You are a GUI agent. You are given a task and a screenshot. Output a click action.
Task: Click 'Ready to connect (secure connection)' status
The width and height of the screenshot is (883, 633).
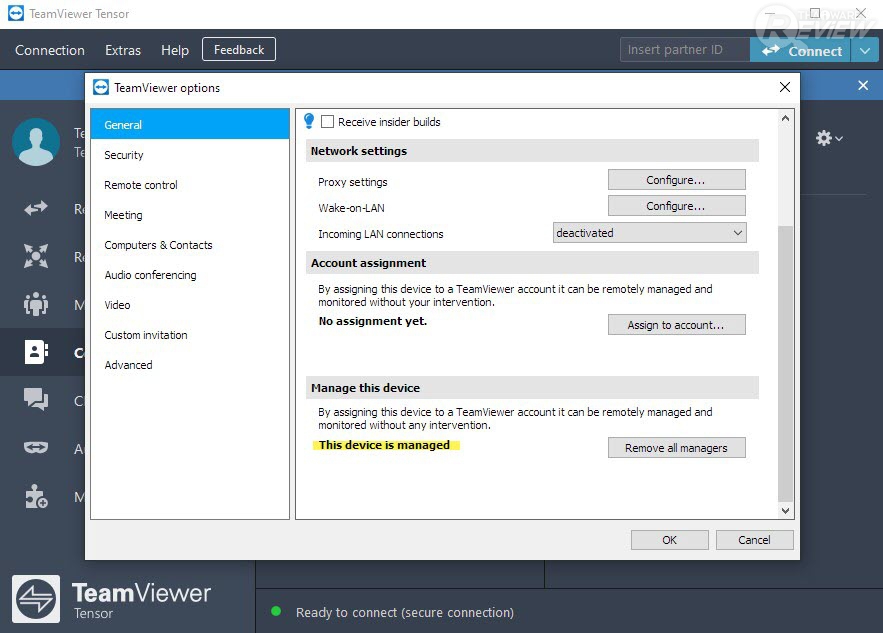(405, 612)
